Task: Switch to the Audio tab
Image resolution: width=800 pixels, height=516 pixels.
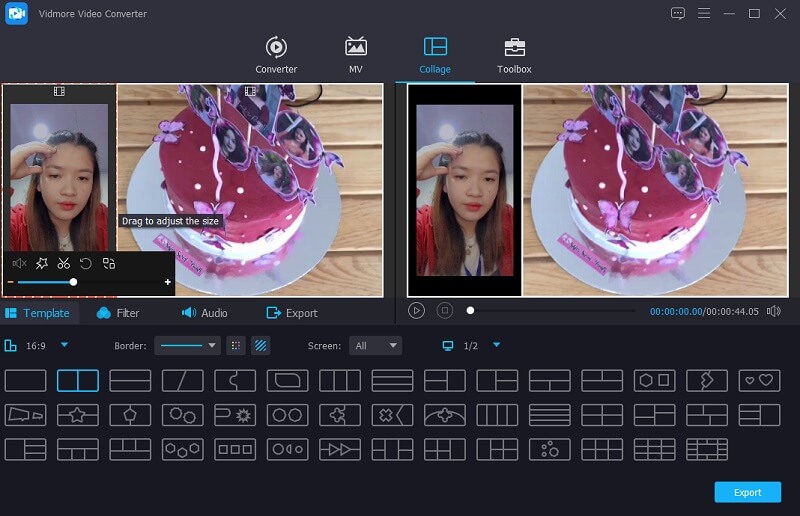Action: click(x=204, y=313)
